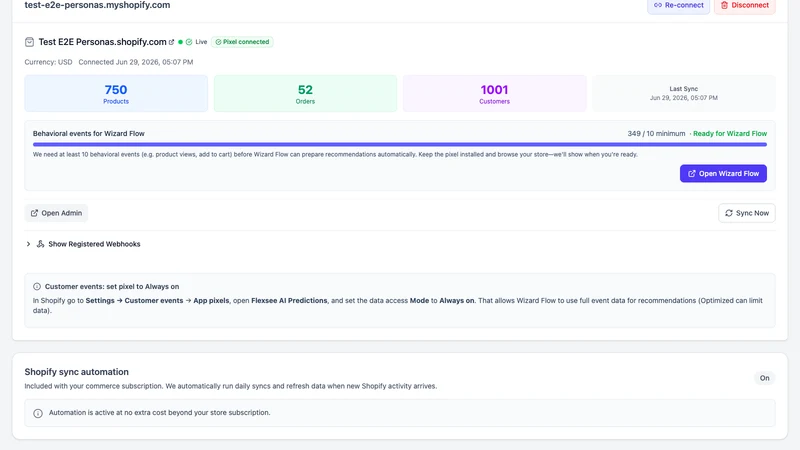Select the 52 Orders card
This screenshot has width=800, height=450.
305,93
